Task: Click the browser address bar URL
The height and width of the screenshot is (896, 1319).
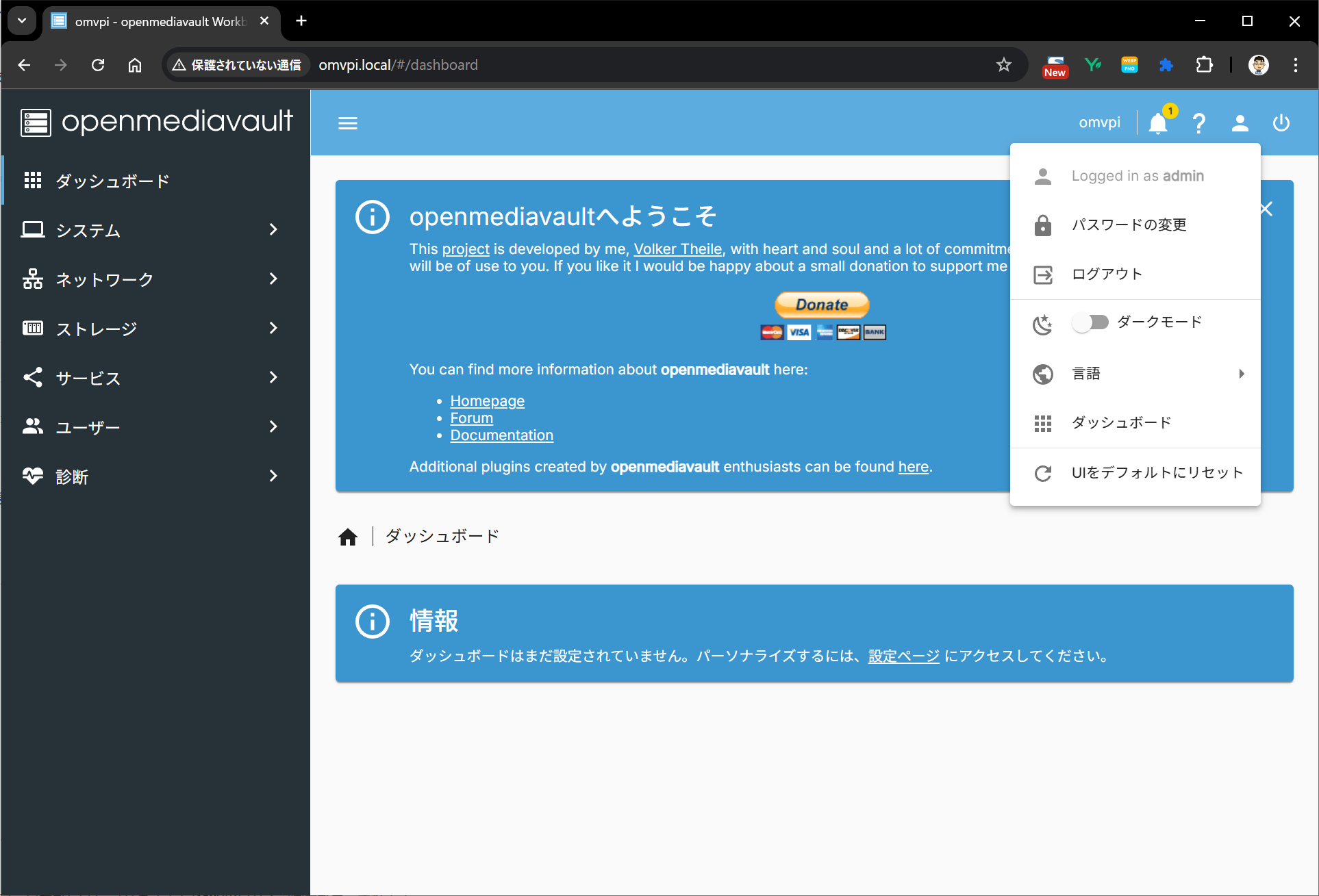Action: [399, 65]
